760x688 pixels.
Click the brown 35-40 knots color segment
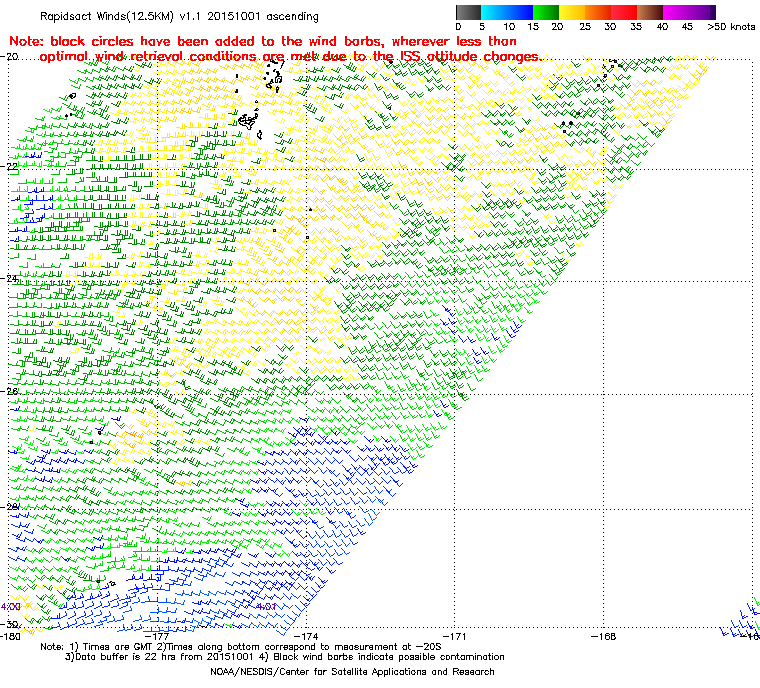click(x=650, y=12)
